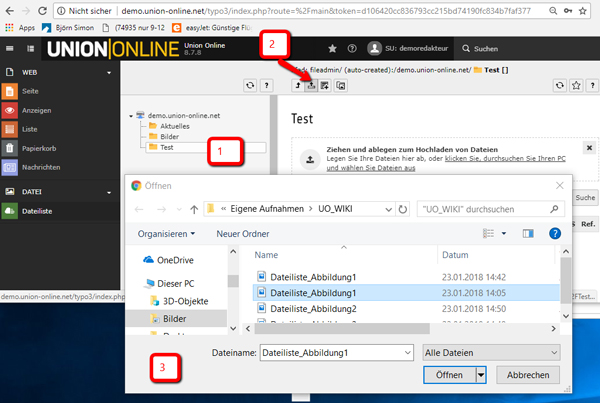Refresh the file dialog folder view
The image size is (600, 403).
pos(403,209)
